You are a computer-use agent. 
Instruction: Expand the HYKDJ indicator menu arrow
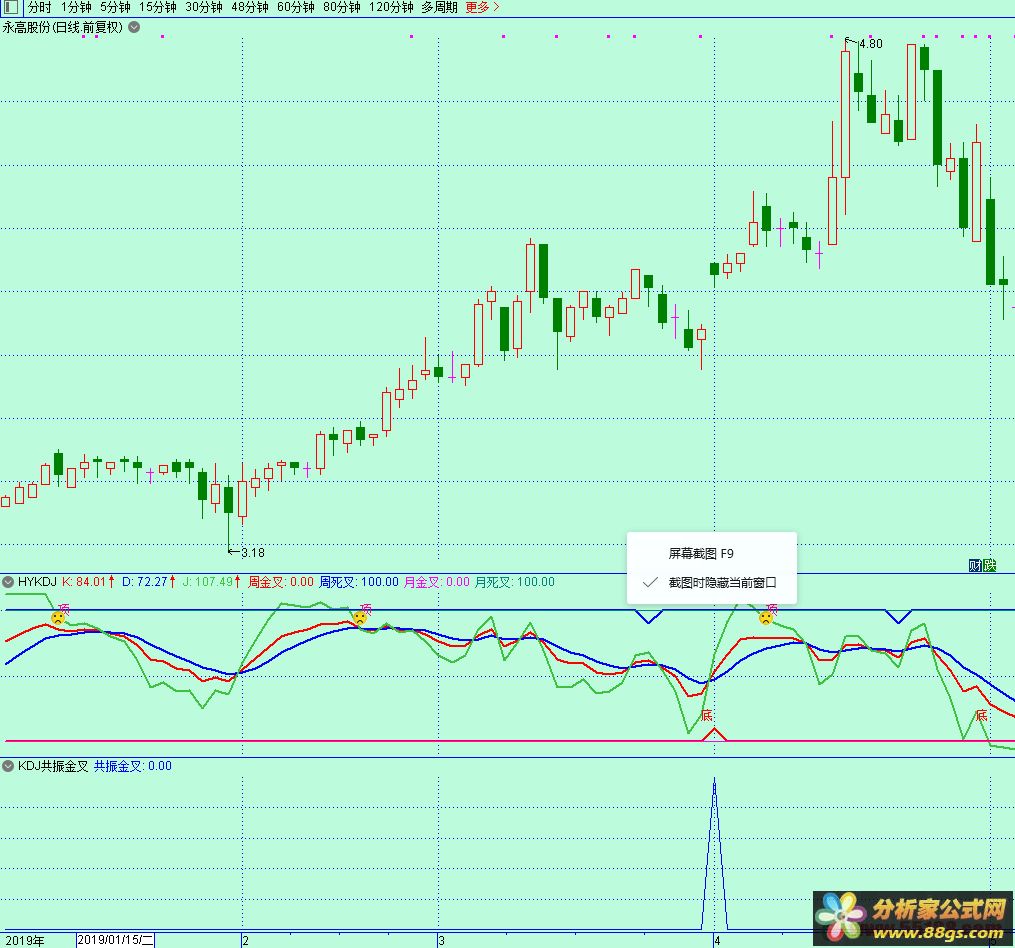(x=8, y=582)
